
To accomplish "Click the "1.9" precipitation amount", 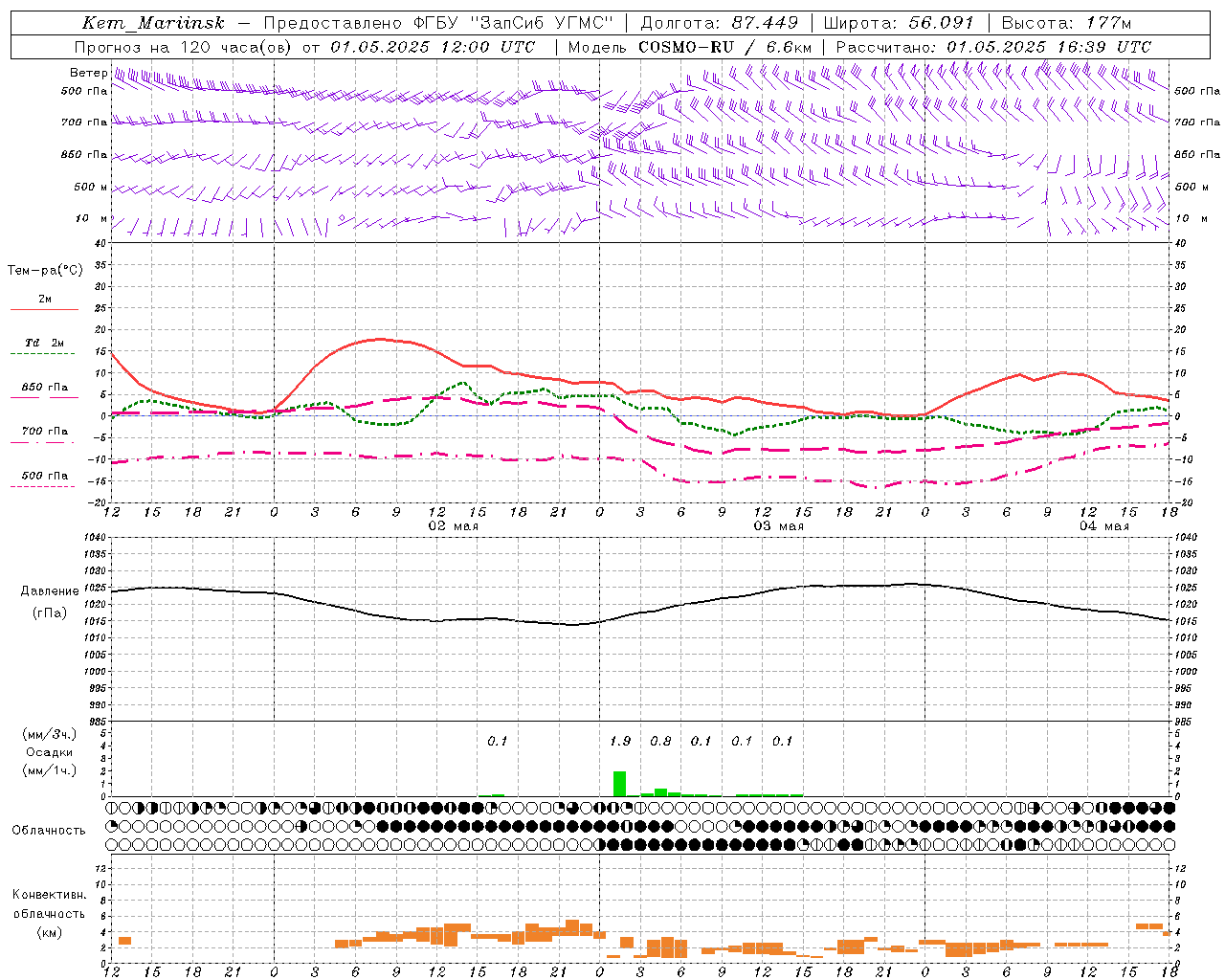I will [x=620, y=741].
